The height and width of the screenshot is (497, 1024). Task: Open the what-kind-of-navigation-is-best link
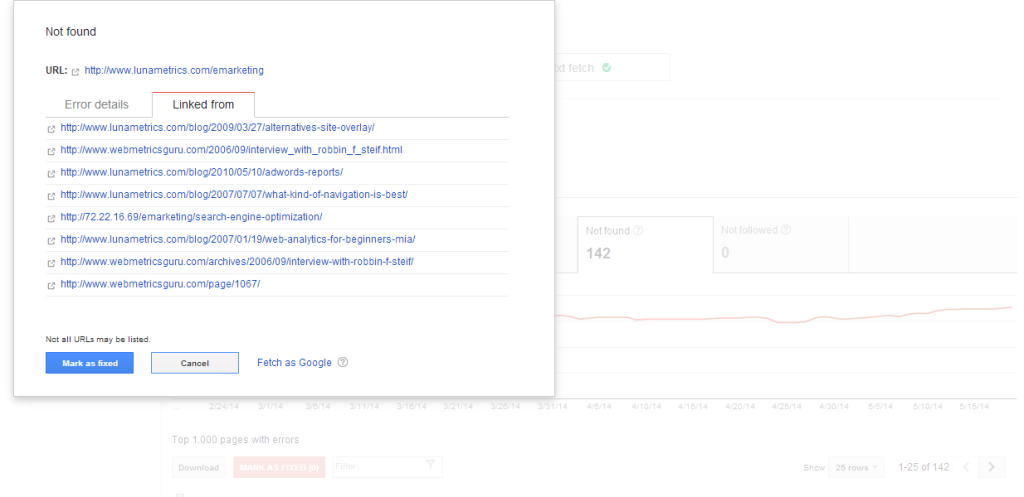(x=234, y=194)
